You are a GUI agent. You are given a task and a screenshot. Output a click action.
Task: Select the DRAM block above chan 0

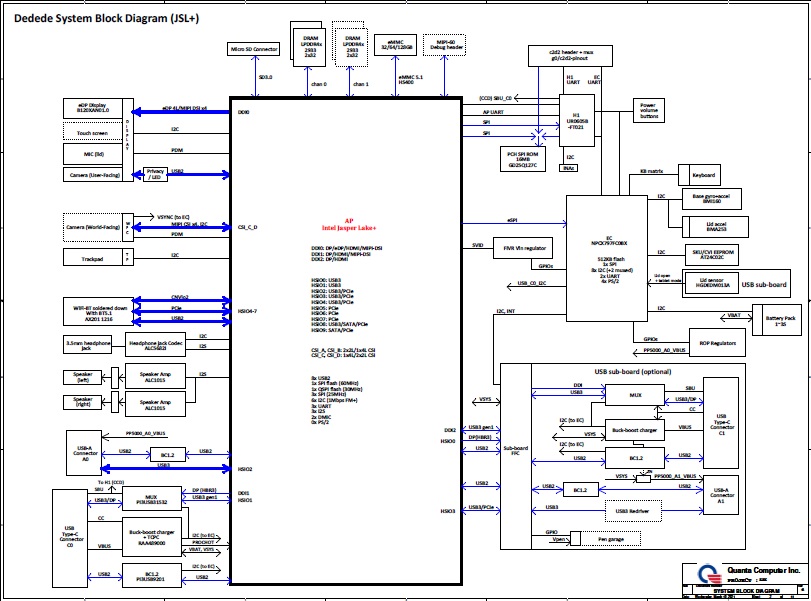pyautogui.click(x=309, y=47)
